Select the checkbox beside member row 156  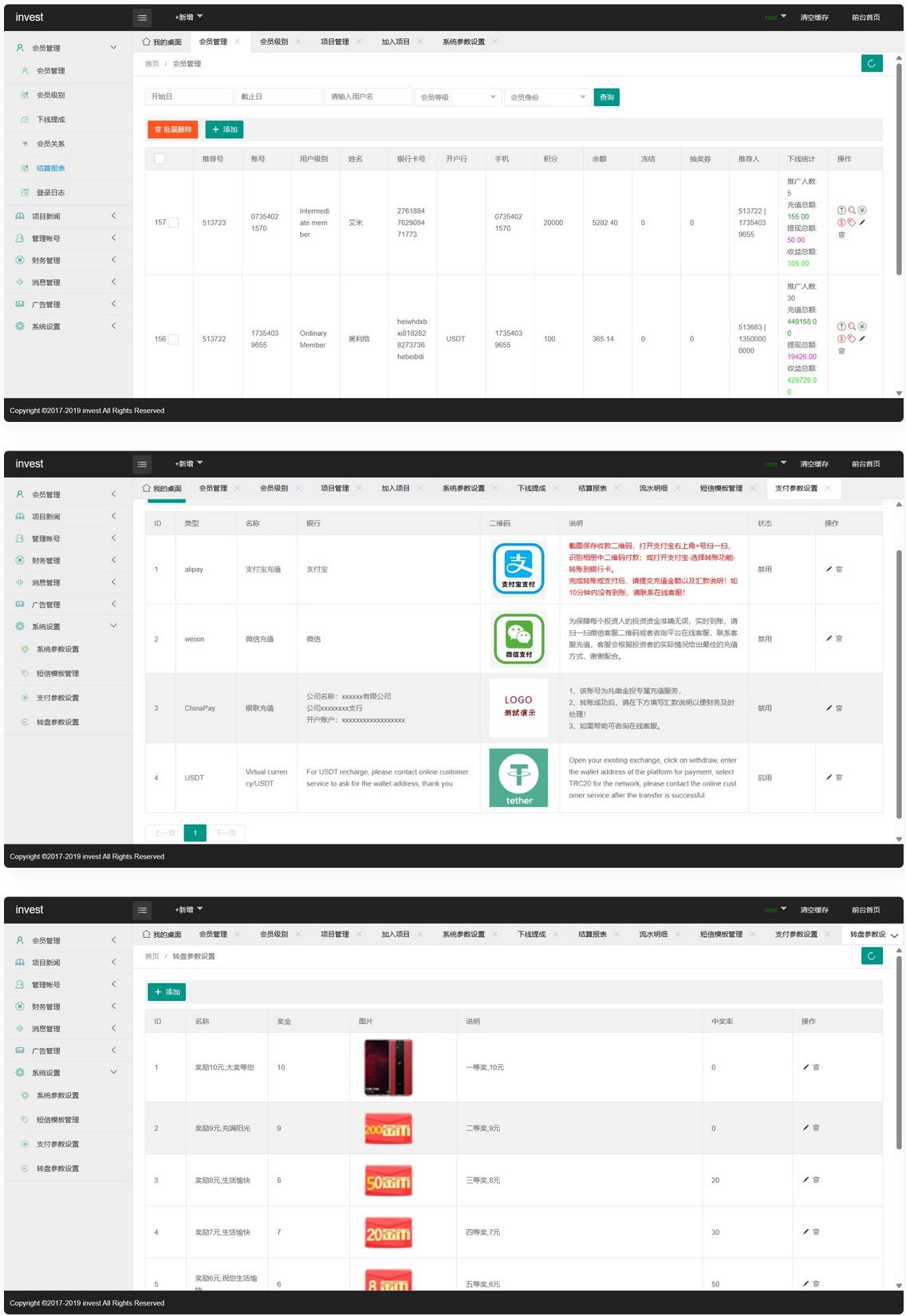coord(173,339)
